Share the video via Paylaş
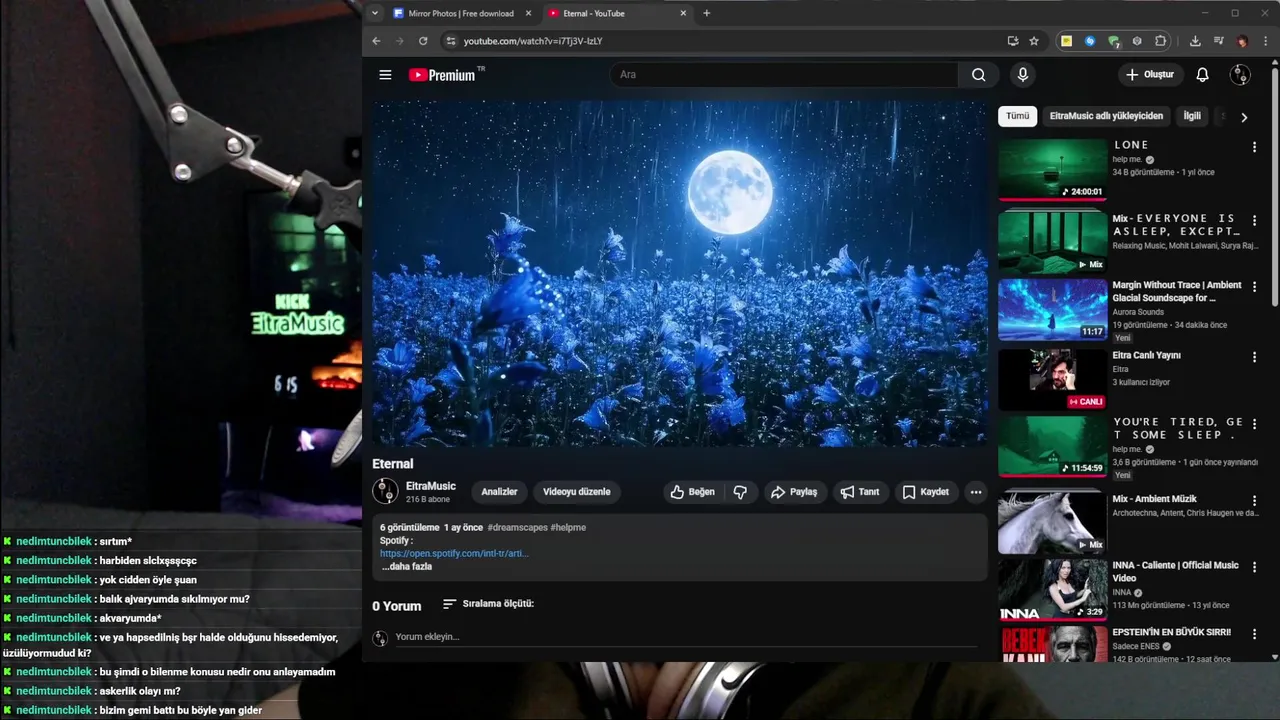The image size is (1280, 720). coord(794,492)
